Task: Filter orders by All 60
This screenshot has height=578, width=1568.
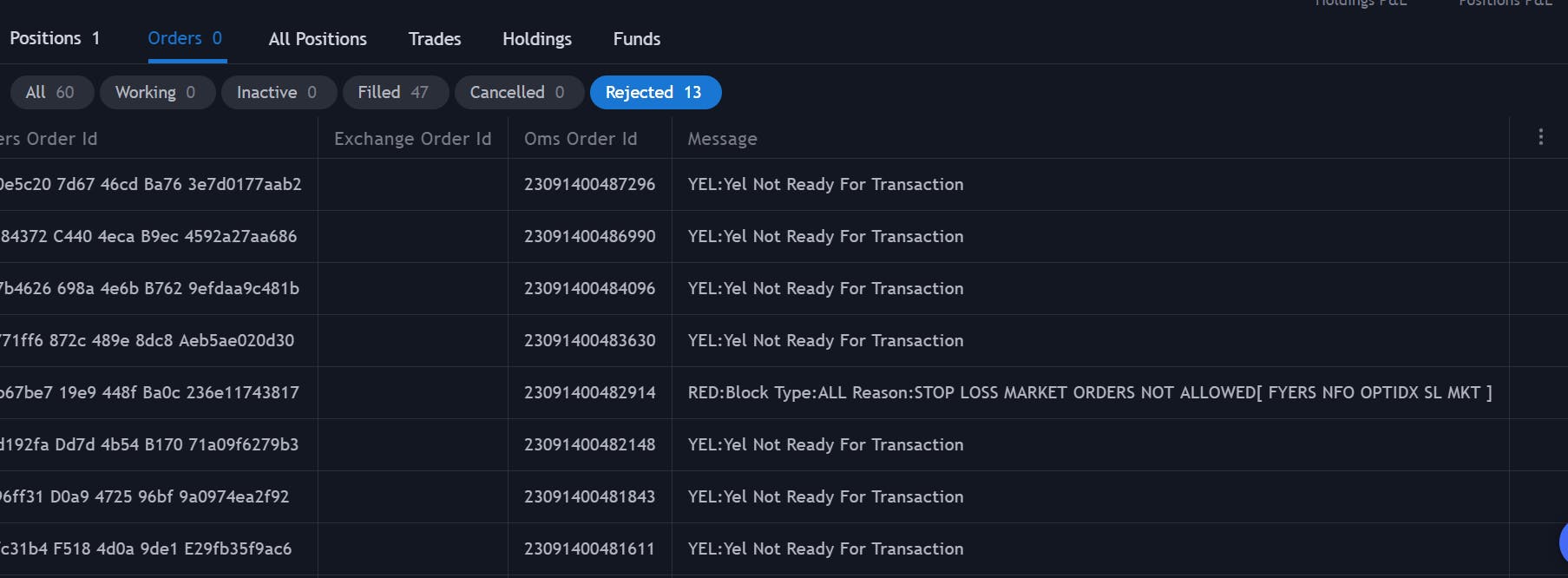Action: tap(50, 92)
